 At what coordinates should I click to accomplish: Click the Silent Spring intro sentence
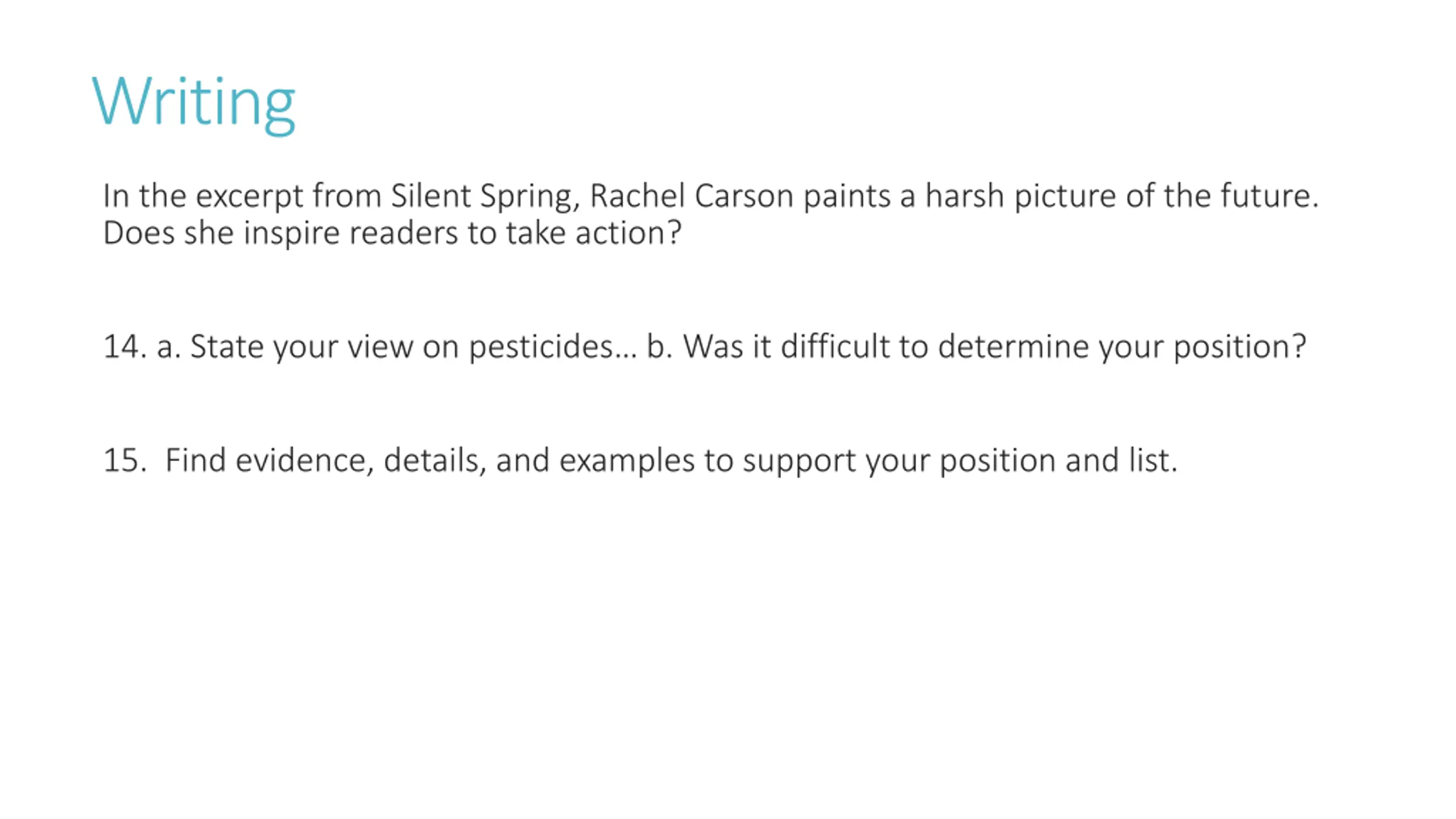[710, 196]
